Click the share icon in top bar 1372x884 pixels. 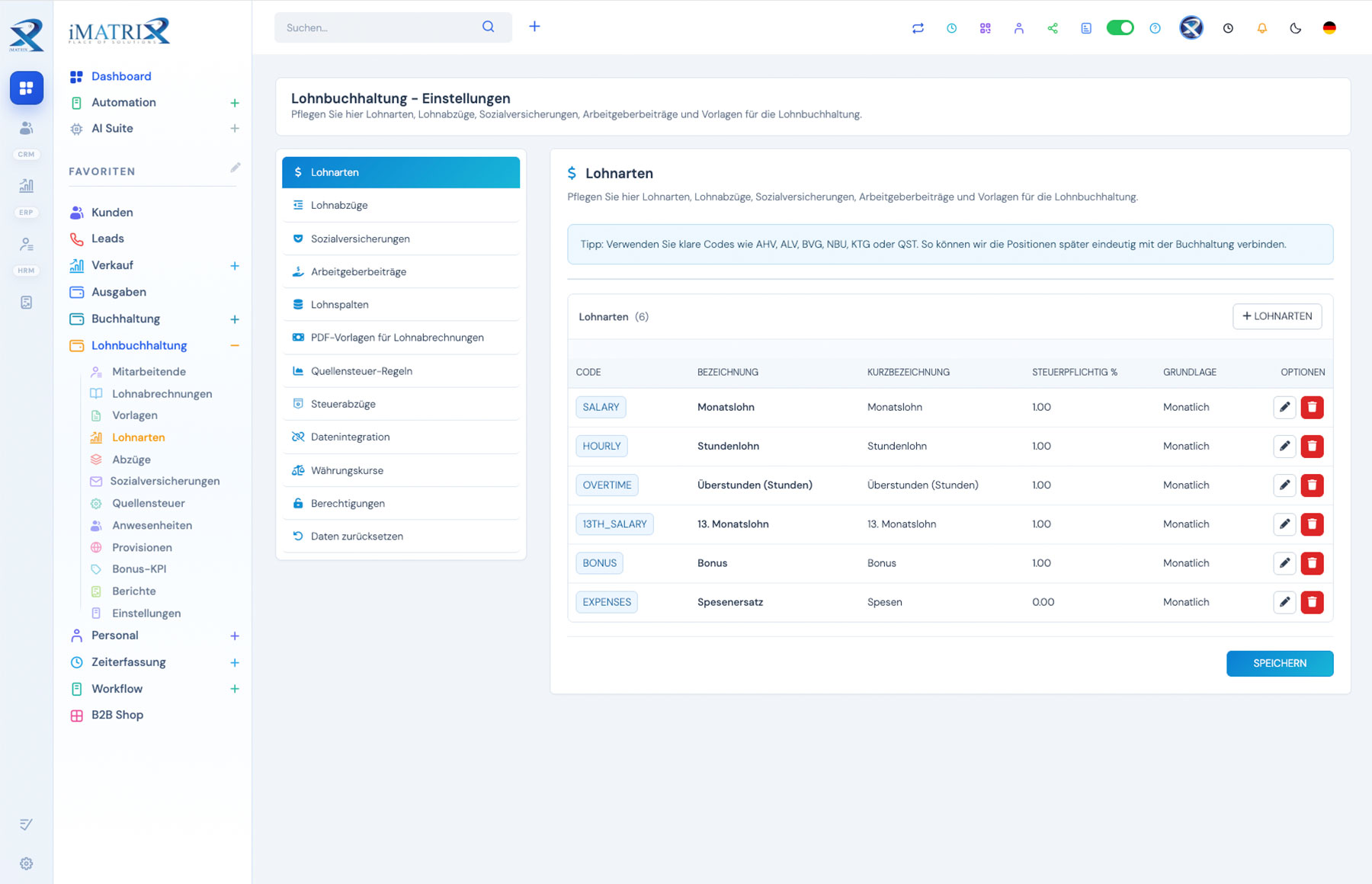(x=1053, y=28)
